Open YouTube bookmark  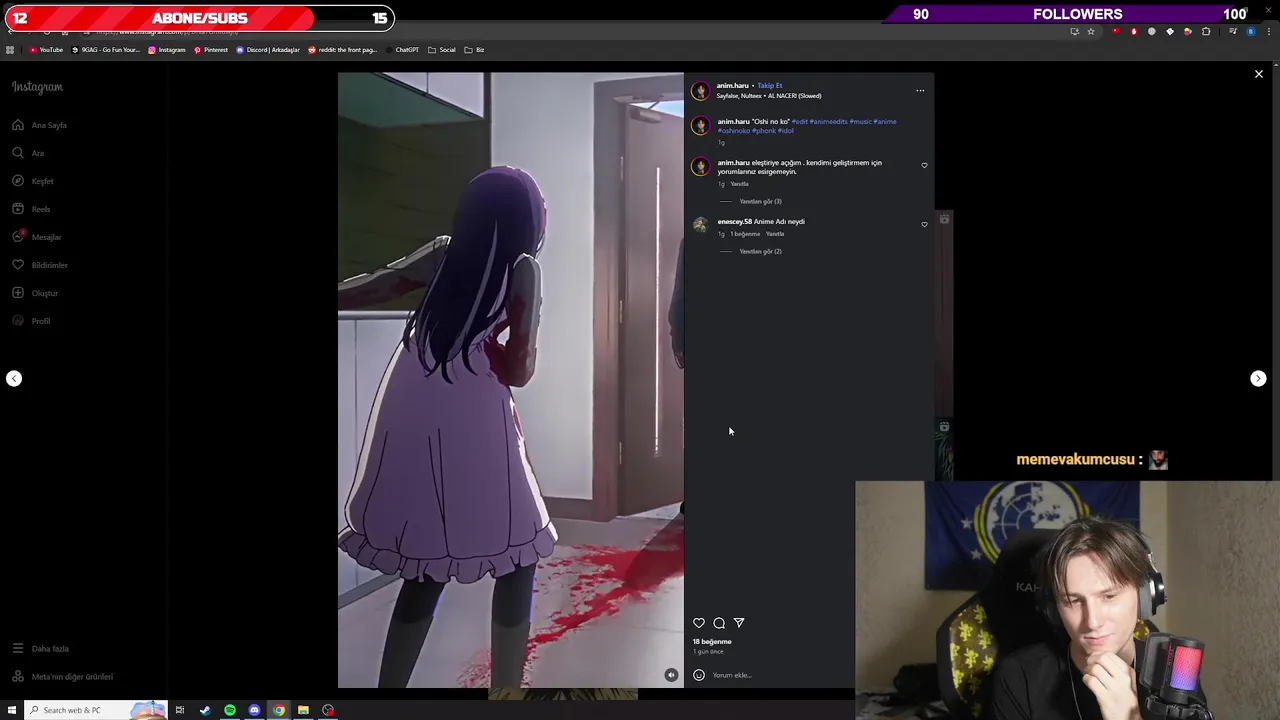(x=46, y=50)
